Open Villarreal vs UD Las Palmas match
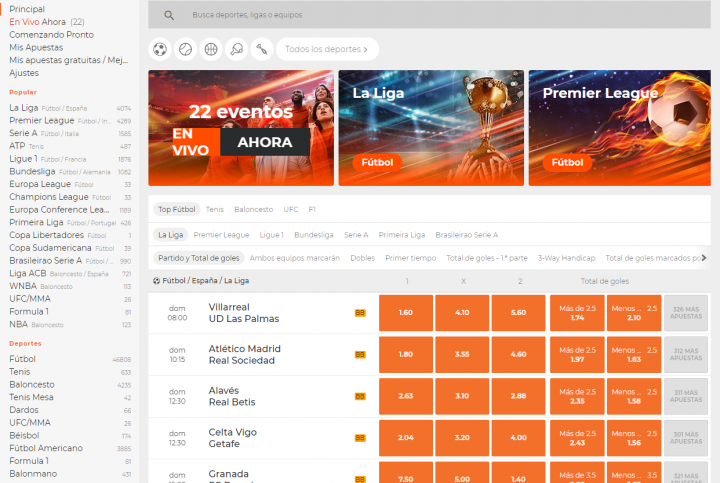 (244, 313)
